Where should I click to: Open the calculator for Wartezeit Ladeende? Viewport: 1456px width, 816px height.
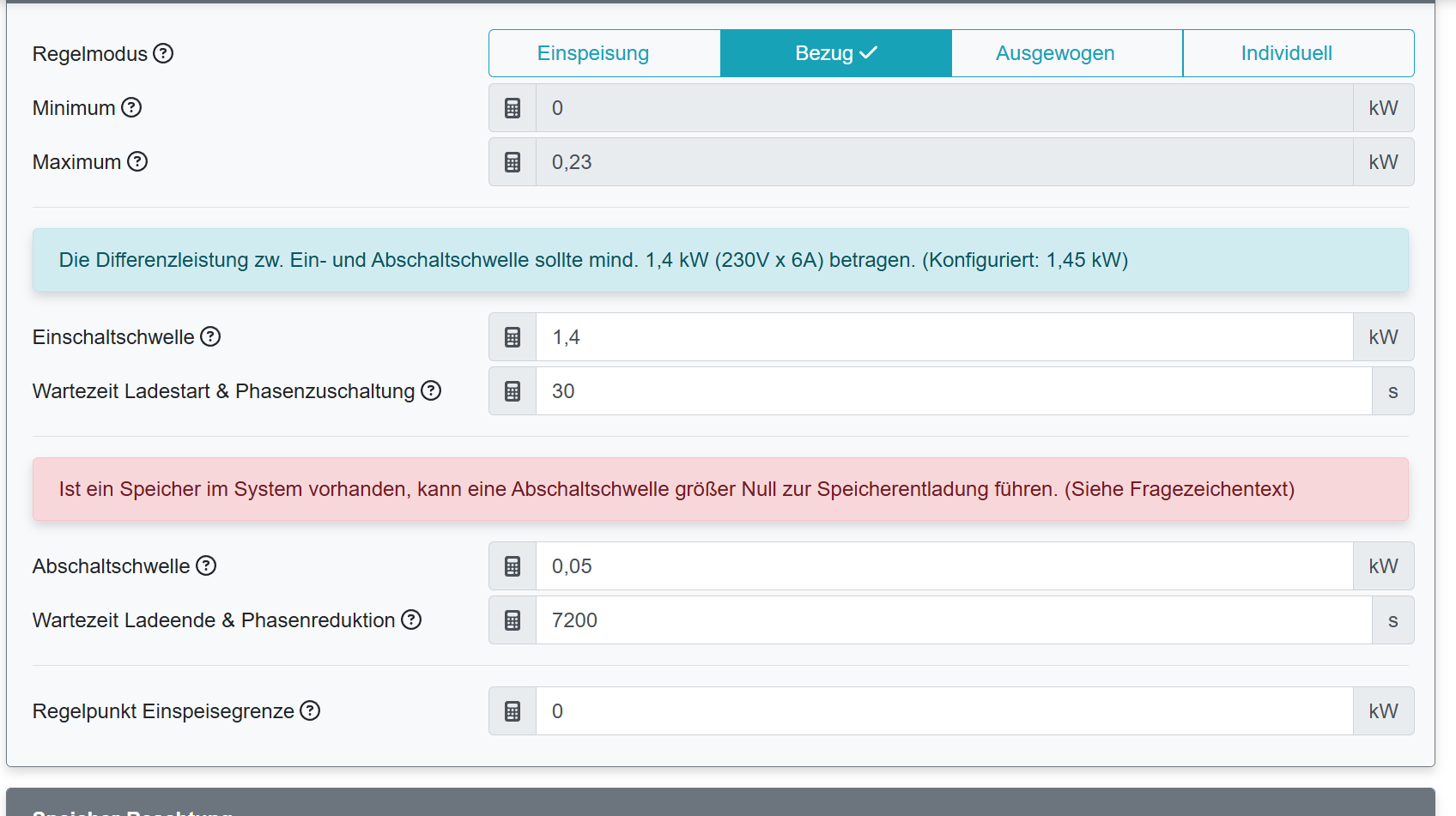click(x=512, y=620)
